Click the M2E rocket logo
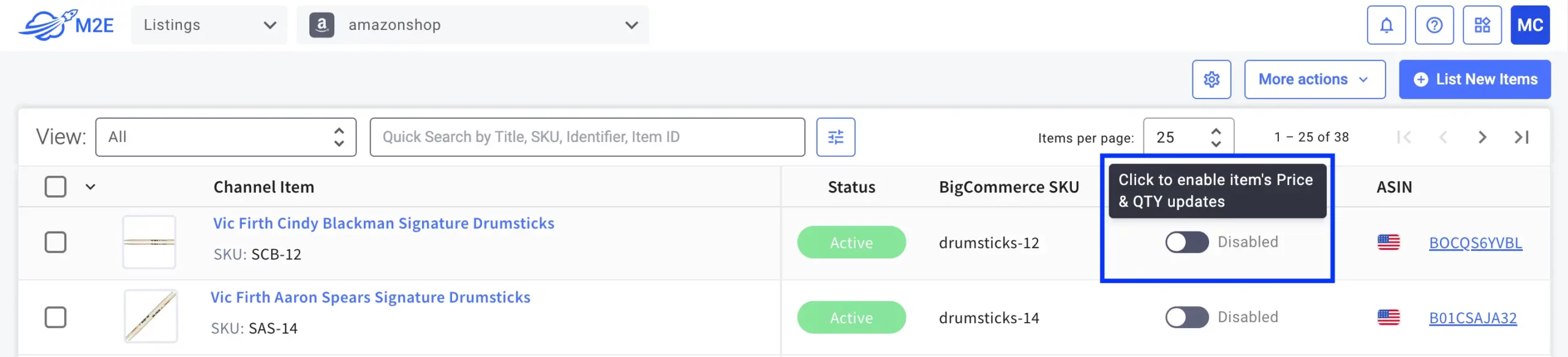This screenshot has width=1568, height=357. tap(66, 25)
